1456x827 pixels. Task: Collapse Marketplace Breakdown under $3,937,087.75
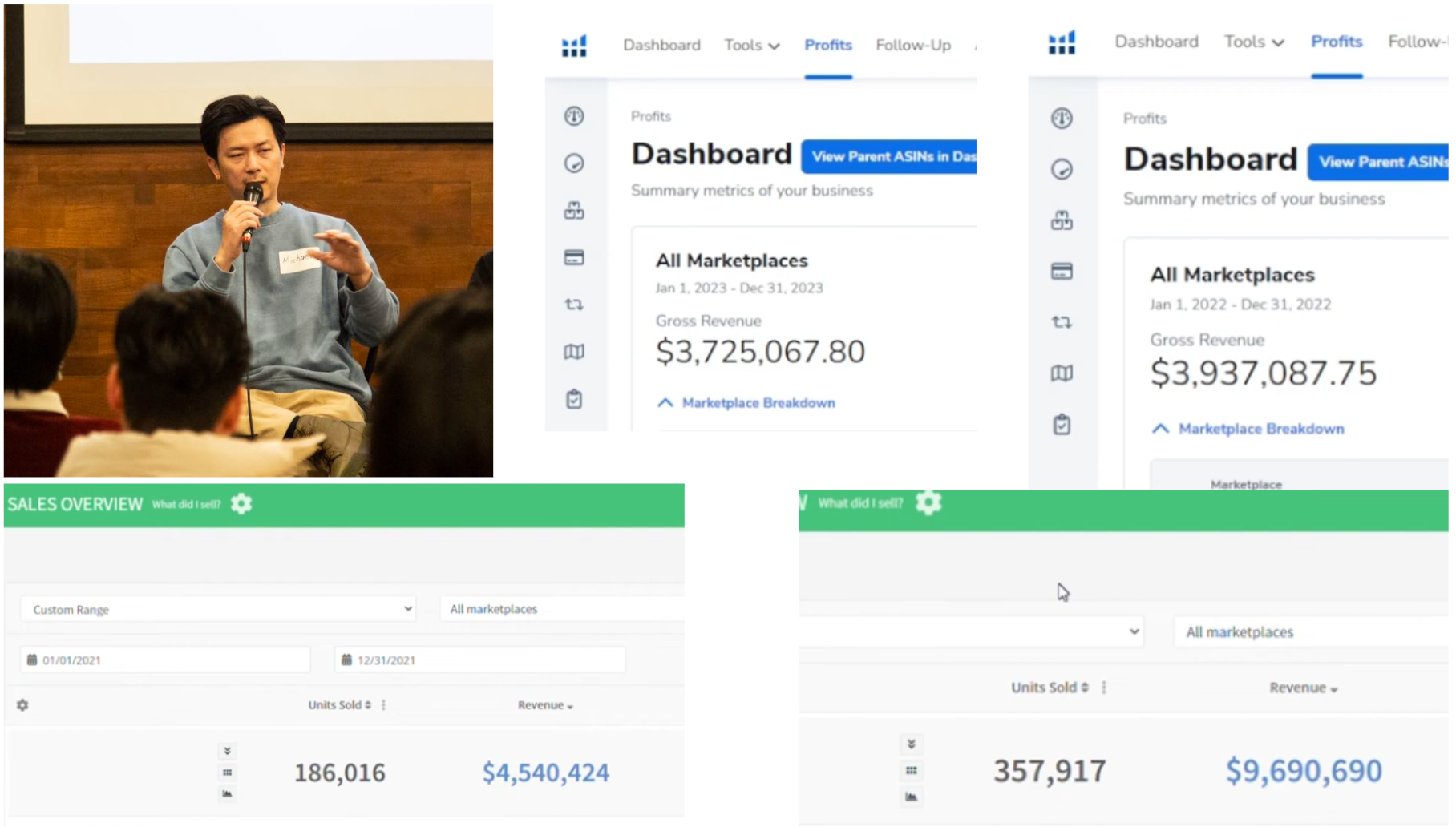[1248, 429]
